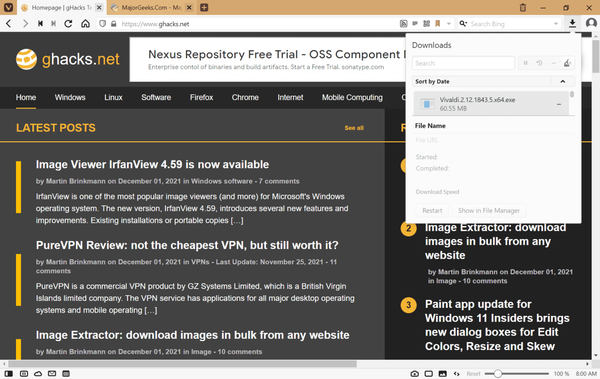This screenshot has height=379, width=600.
Task: Open the Windows category link
Action: pos(70,97)
